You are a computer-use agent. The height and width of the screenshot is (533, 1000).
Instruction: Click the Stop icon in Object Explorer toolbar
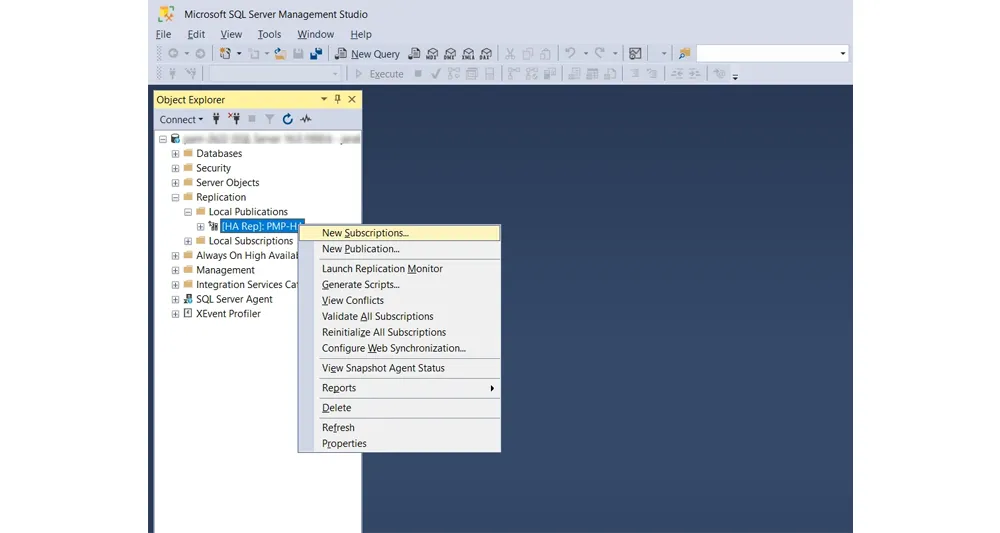252,119
